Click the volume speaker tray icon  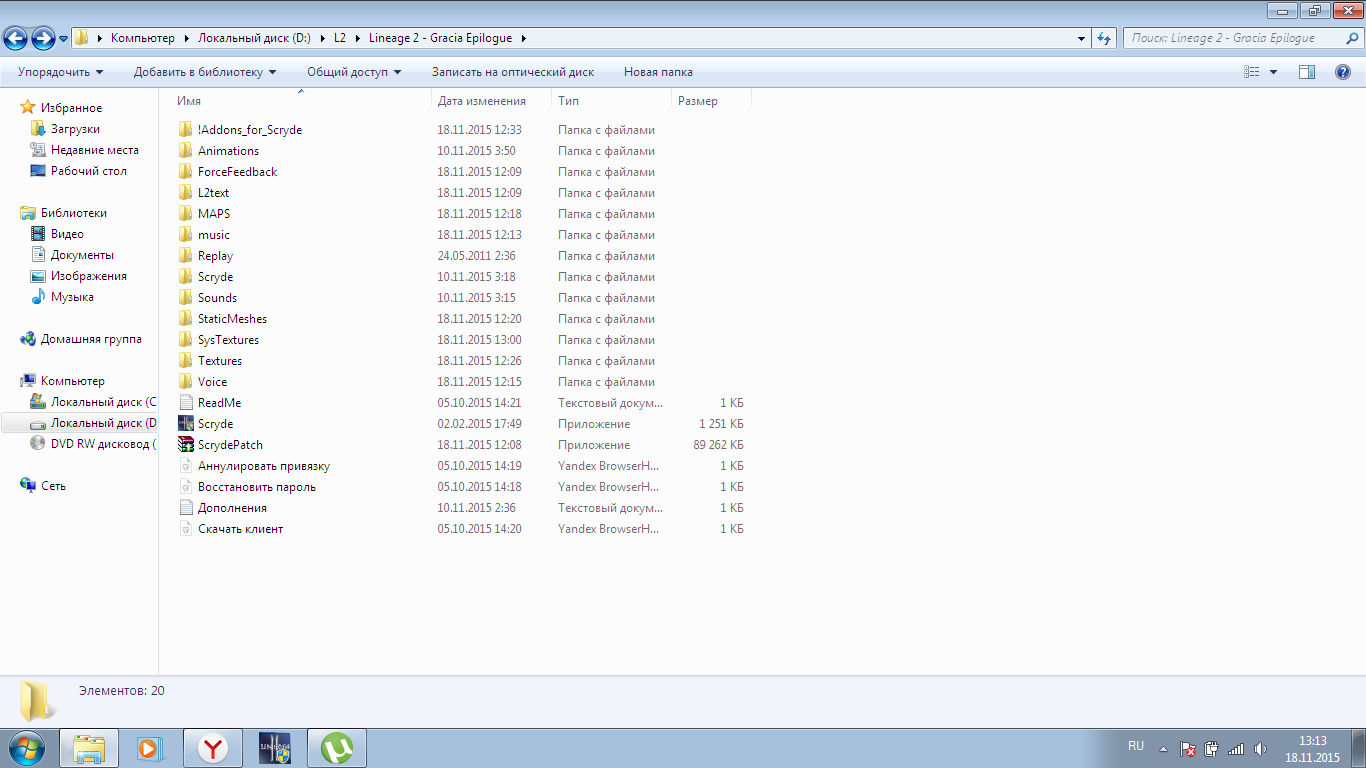tap(1260, 748)
